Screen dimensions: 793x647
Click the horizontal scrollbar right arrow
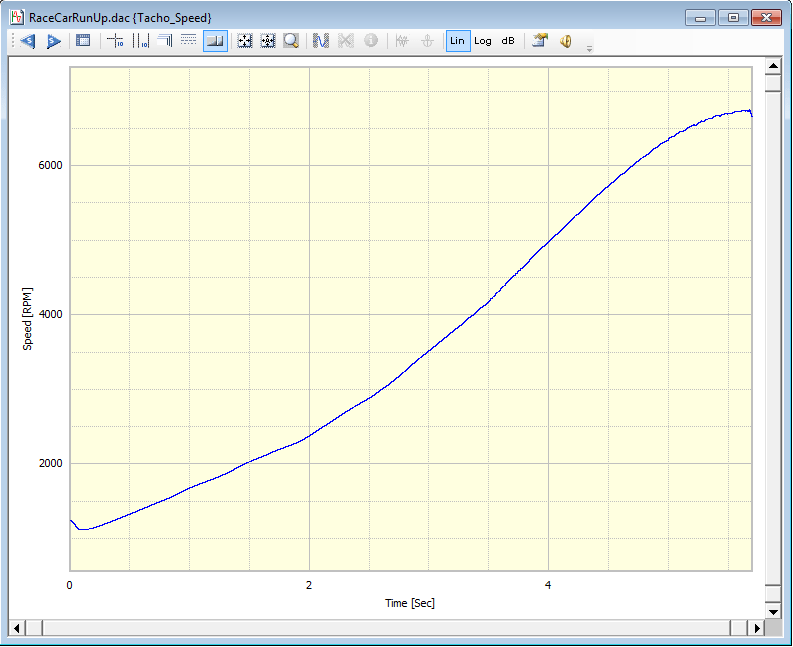[x=757, y=628]
